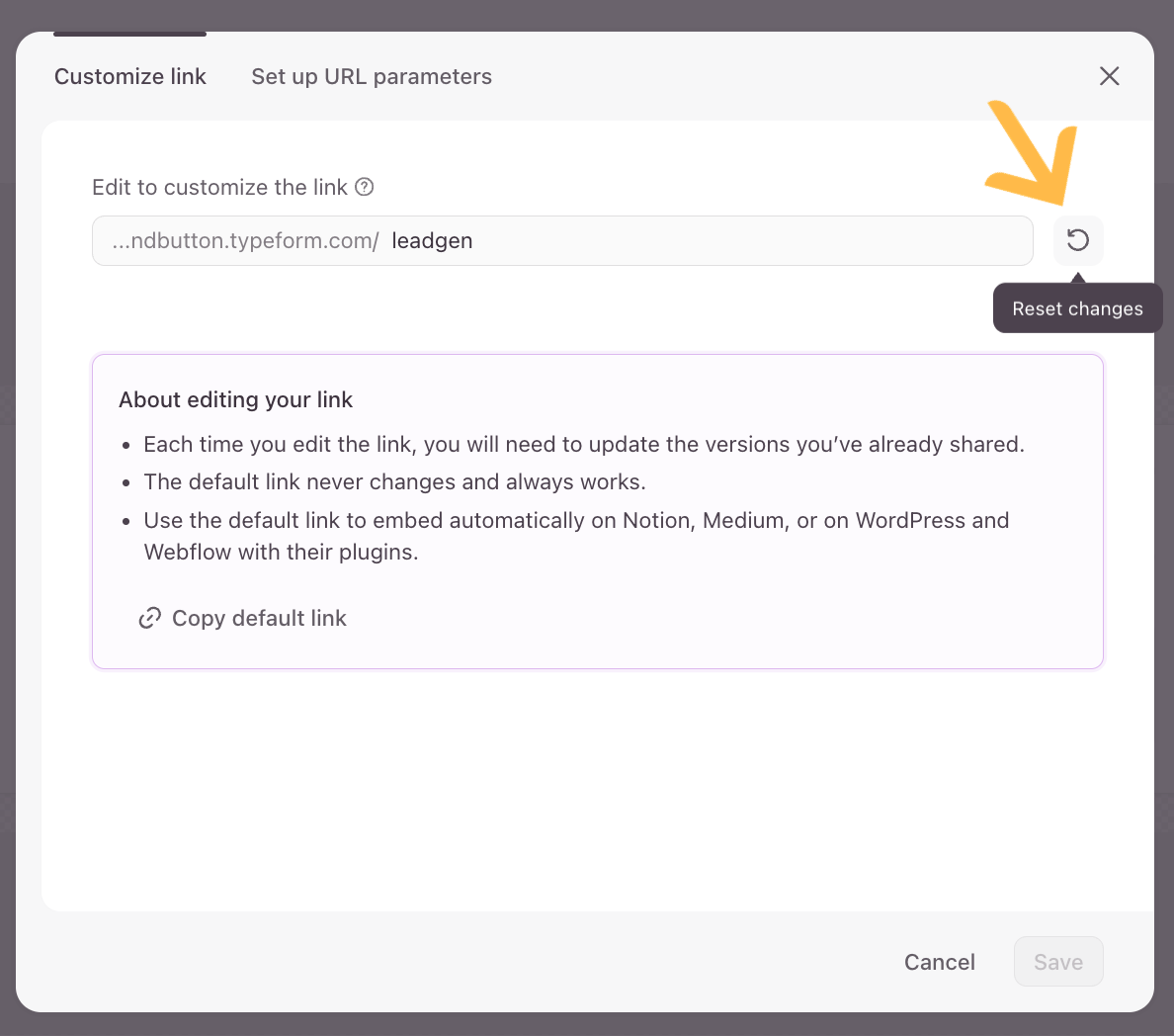Click the bullet mentioning Notion and WordPress
This screenshot has height=1036, width=1174.
pos(576,521)
